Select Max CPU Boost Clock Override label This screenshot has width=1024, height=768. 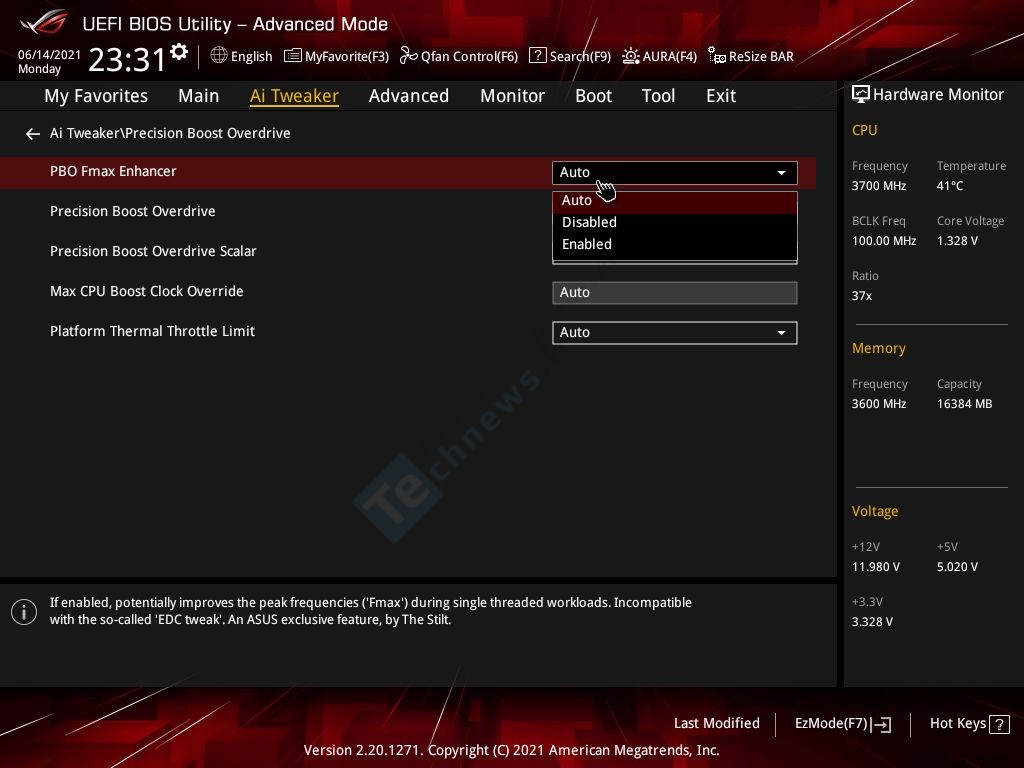(146, 291)
